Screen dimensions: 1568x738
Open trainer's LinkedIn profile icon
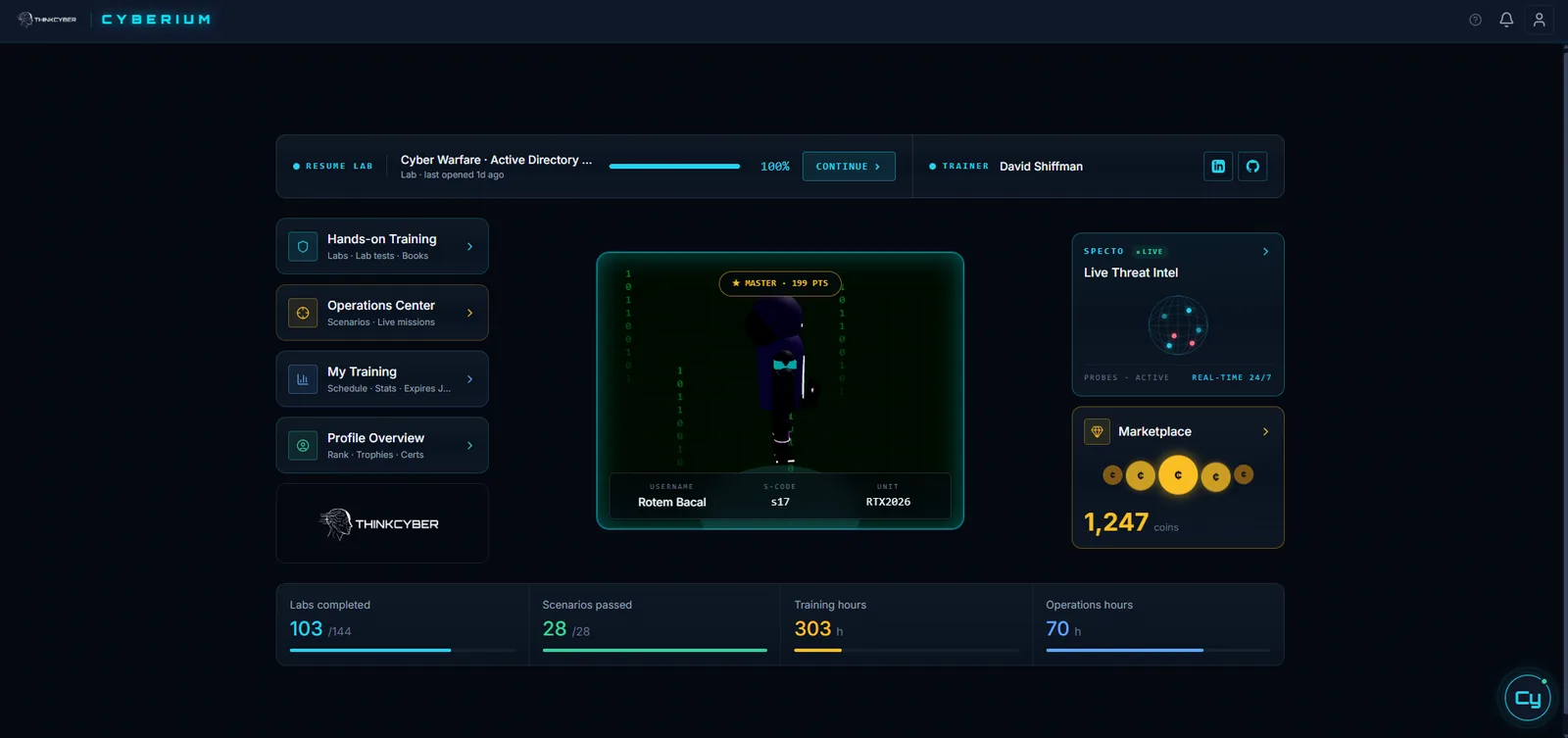click(x=1218, y=167)
